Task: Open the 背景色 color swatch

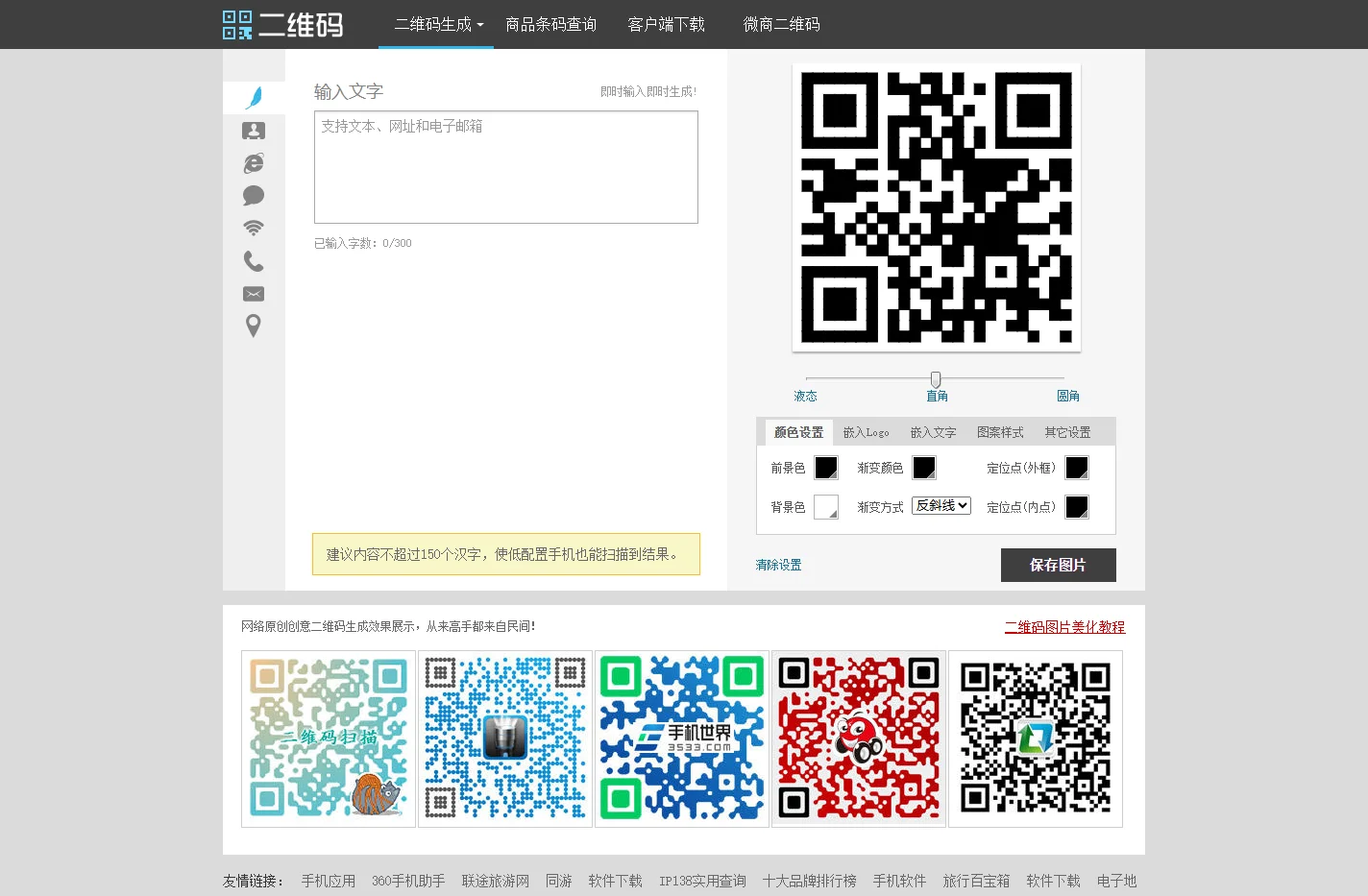Action: pyautogui.click(x=826, y=507)
